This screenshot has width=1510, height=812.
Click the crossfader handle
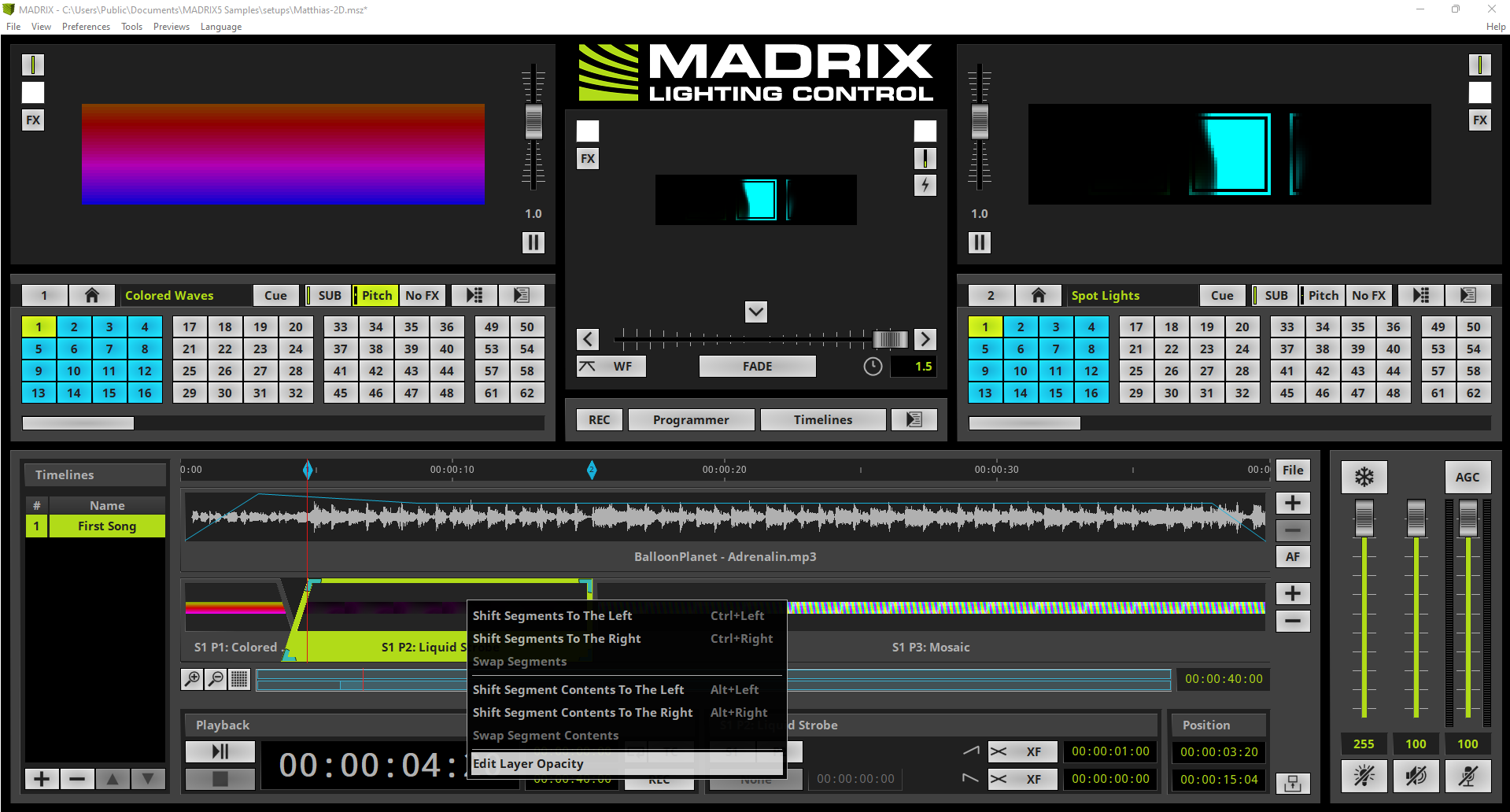coord(890,339)
